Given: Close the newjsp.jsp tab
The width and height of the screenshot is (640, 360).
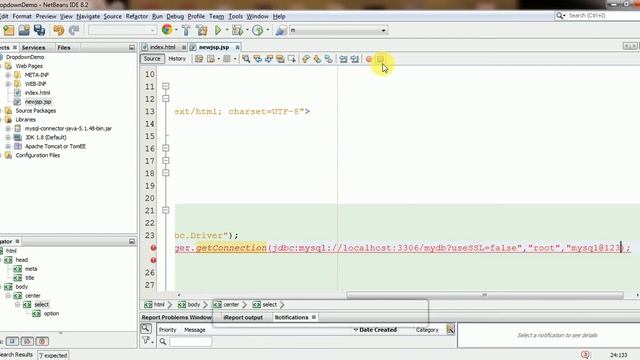Looking at the screenshot, I should (x=237, y=47).
